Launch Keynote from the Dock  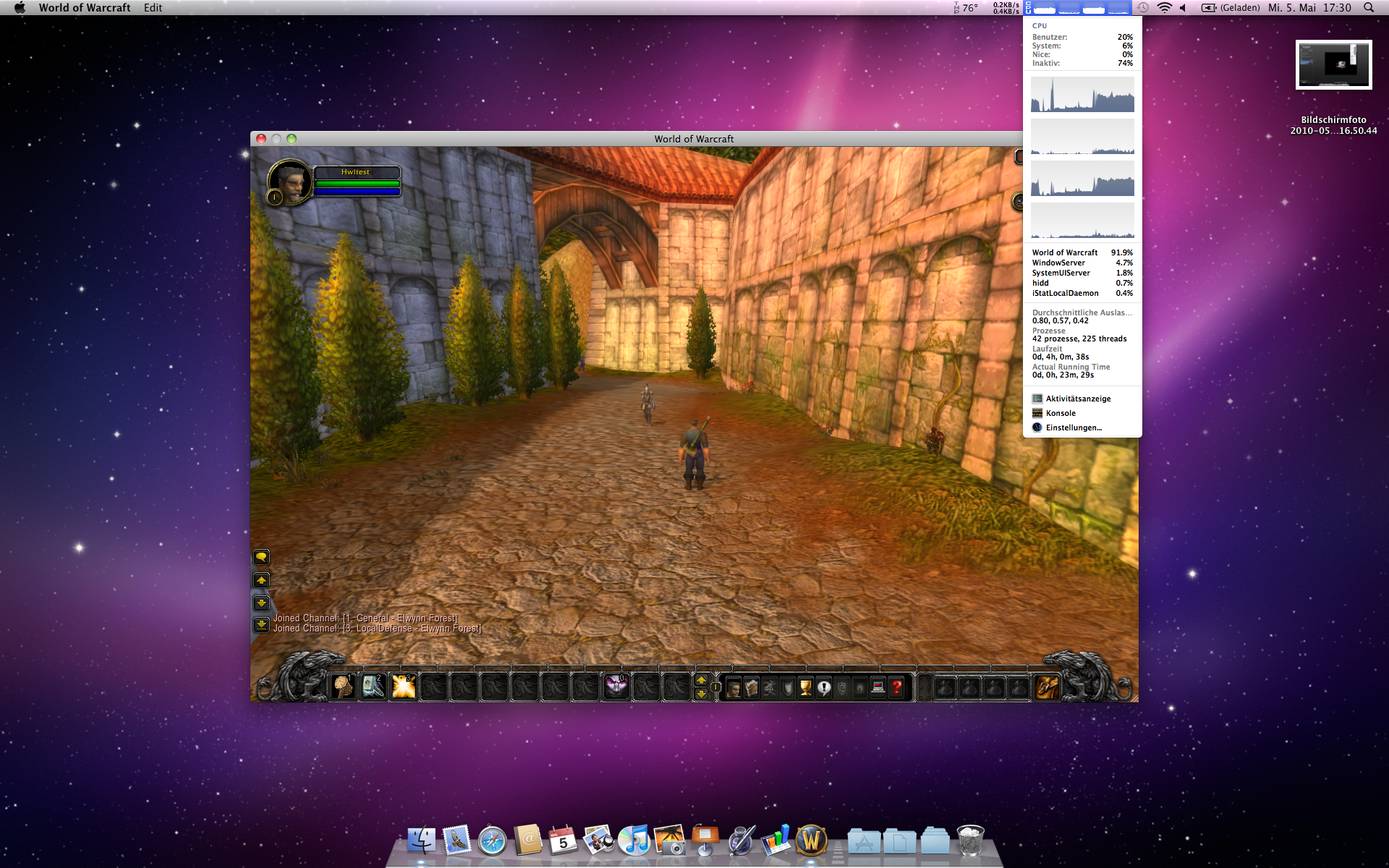(705, 841)
